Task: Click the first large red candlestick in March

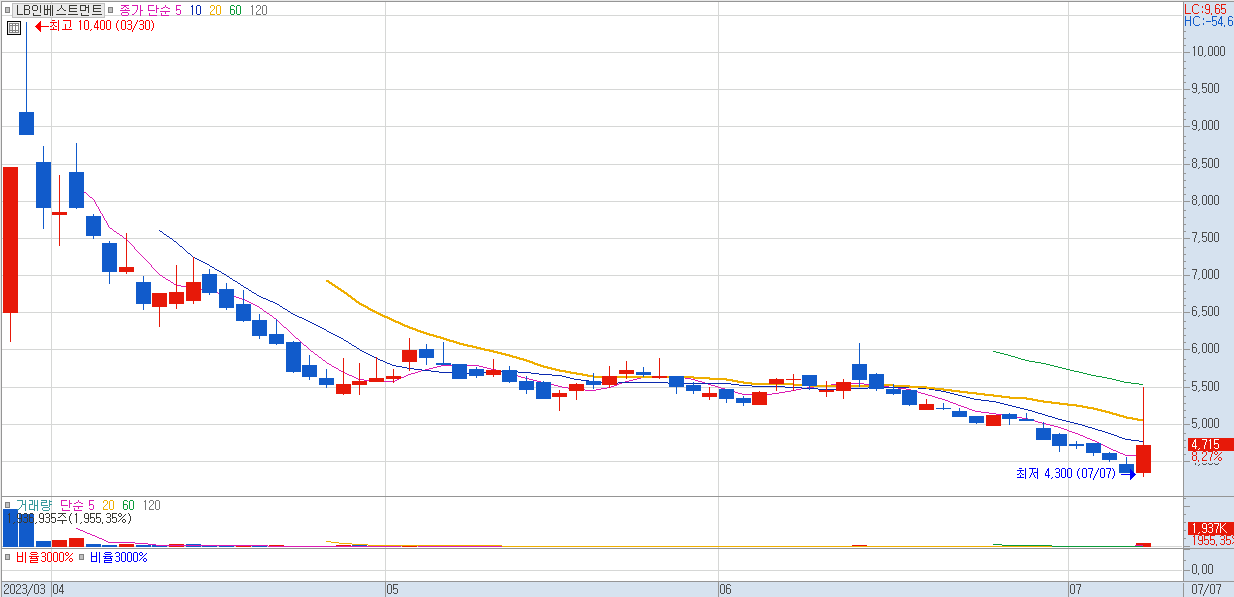Action: tap(10, 240)
